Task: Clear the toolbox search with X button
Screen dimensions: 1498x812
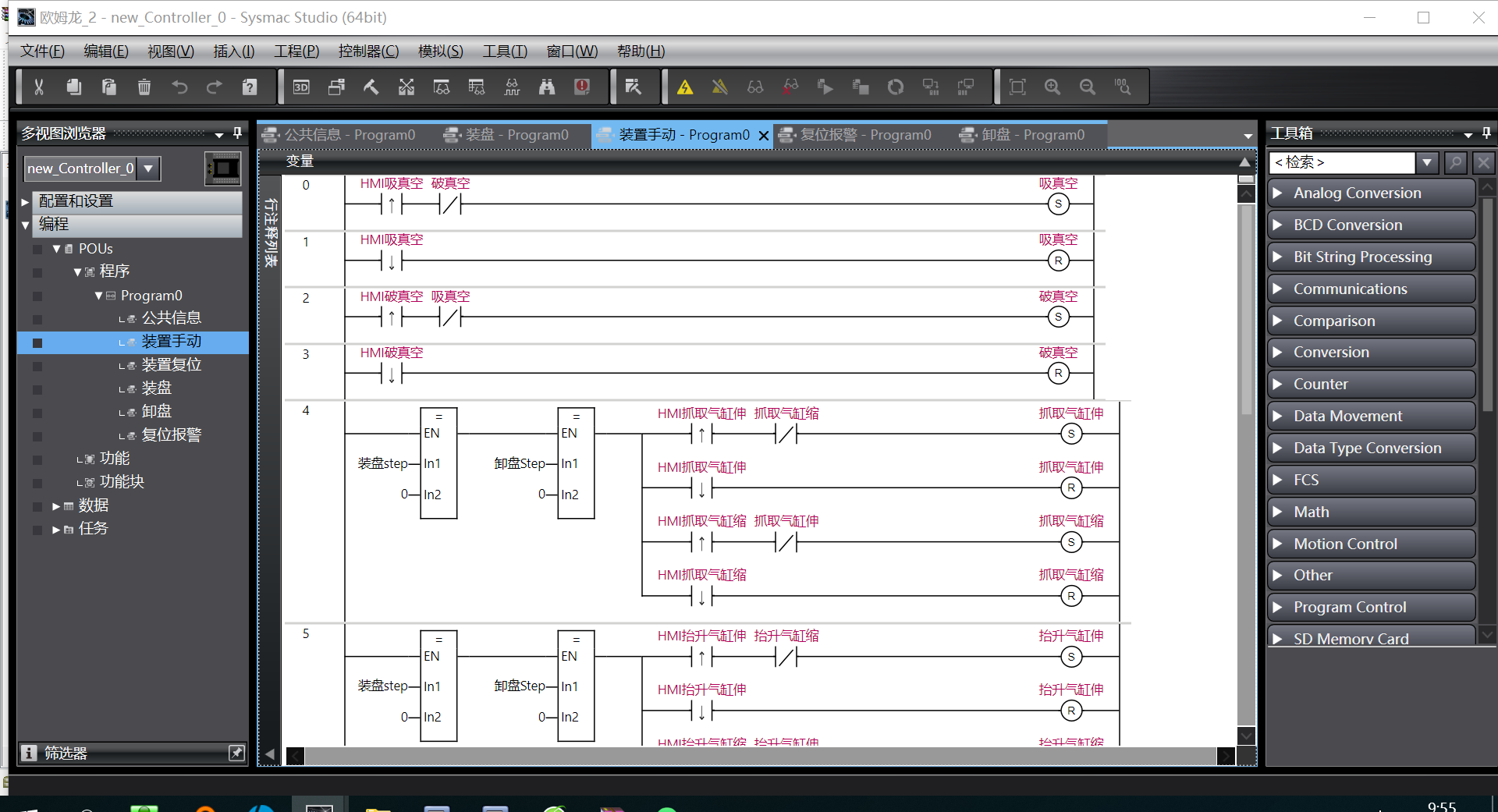Action: coord(1483,162)
